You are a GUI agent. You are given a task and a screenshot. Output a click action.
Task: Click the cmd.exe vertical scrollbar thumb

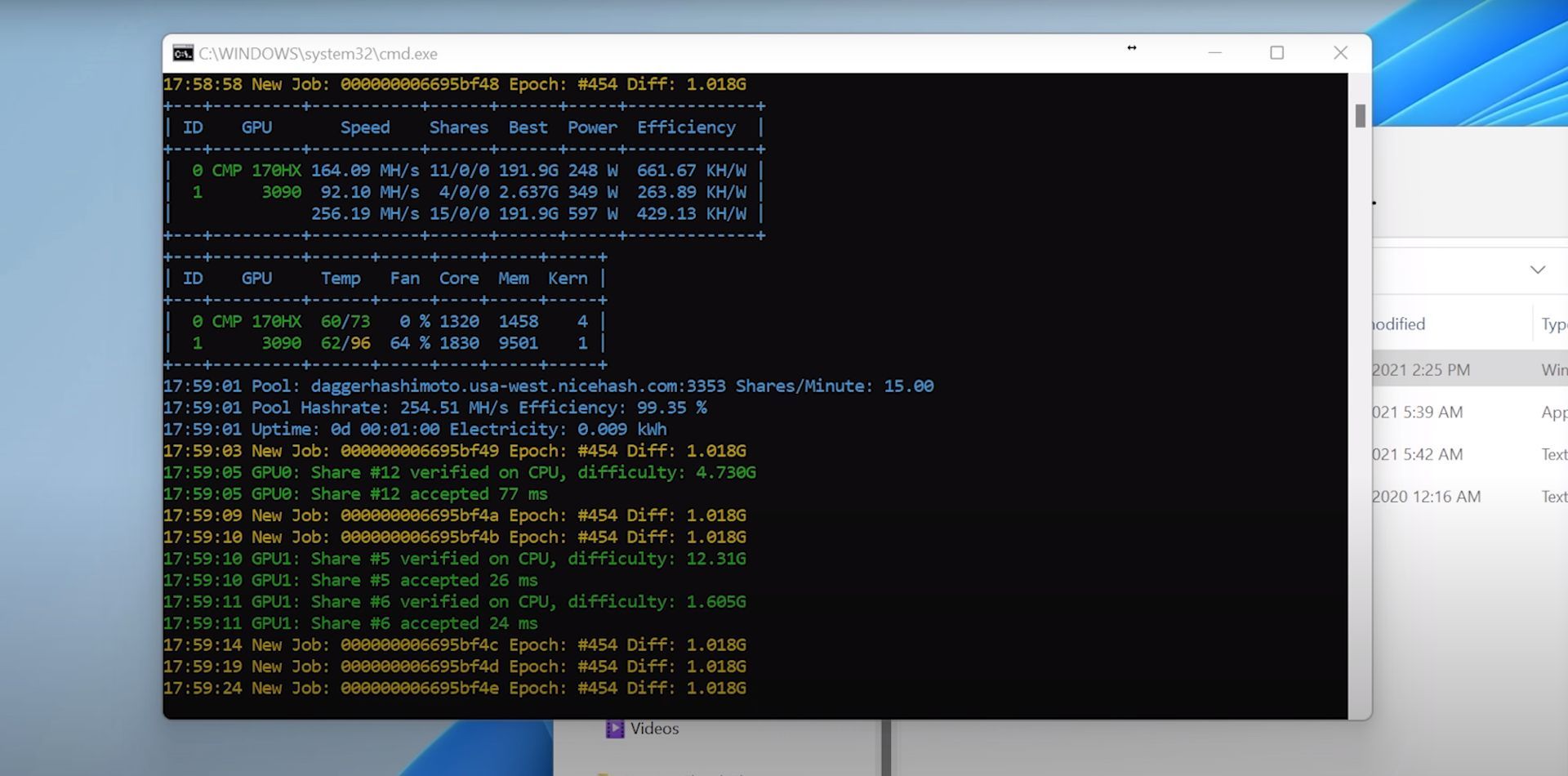click(x=1360, y=116)
